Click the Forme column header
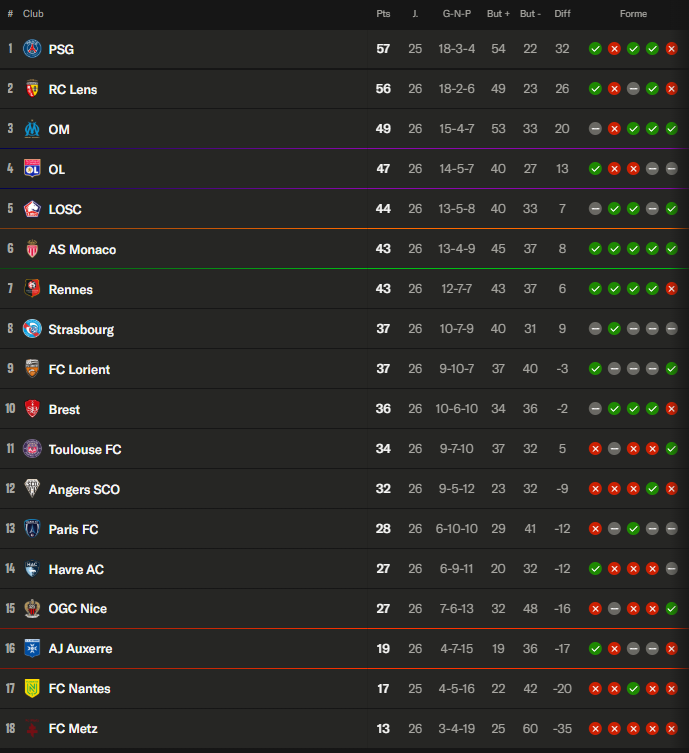This screenshot has width=689, height=753. [633, 14]
